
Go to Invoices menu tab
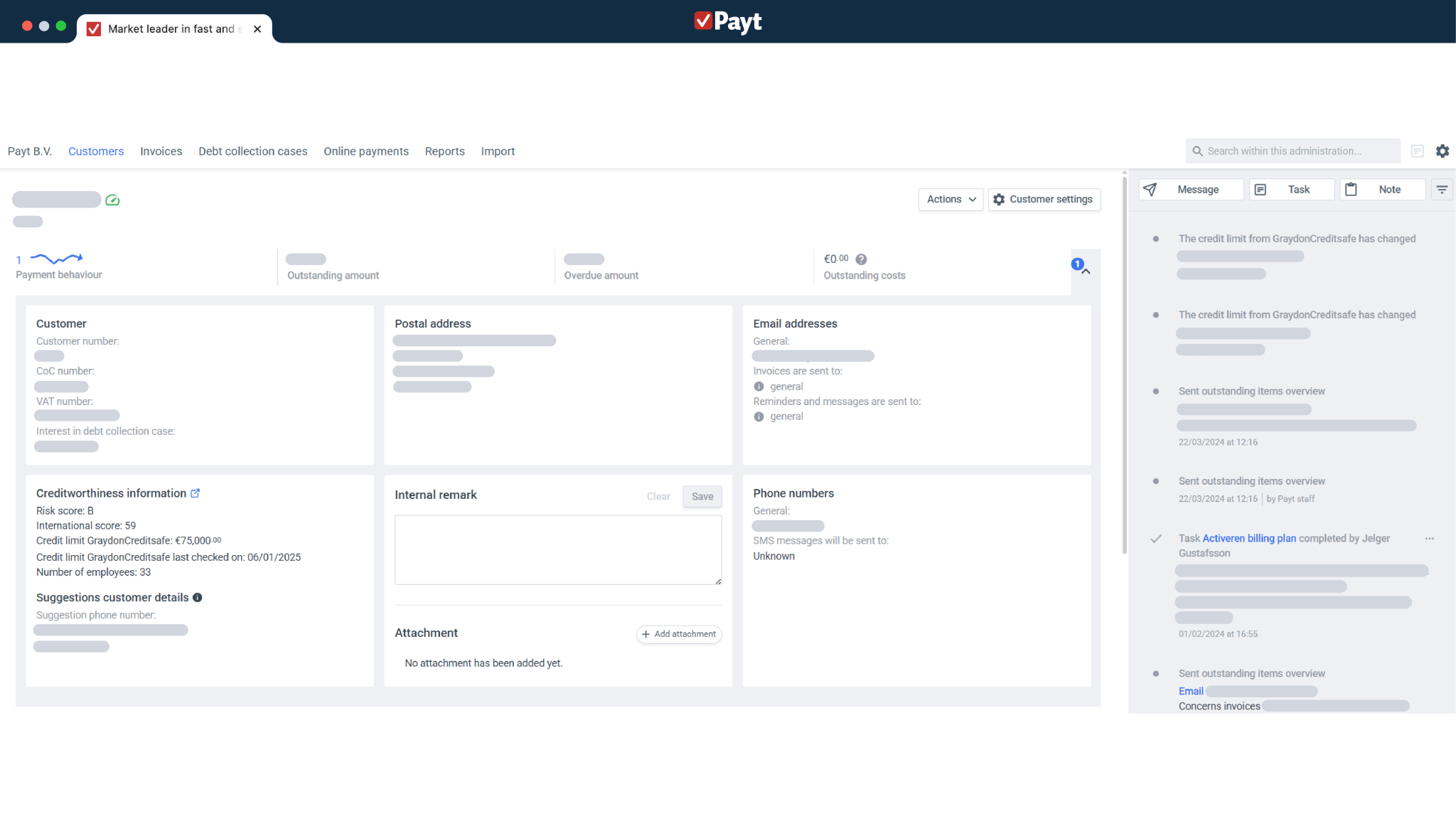161,151
